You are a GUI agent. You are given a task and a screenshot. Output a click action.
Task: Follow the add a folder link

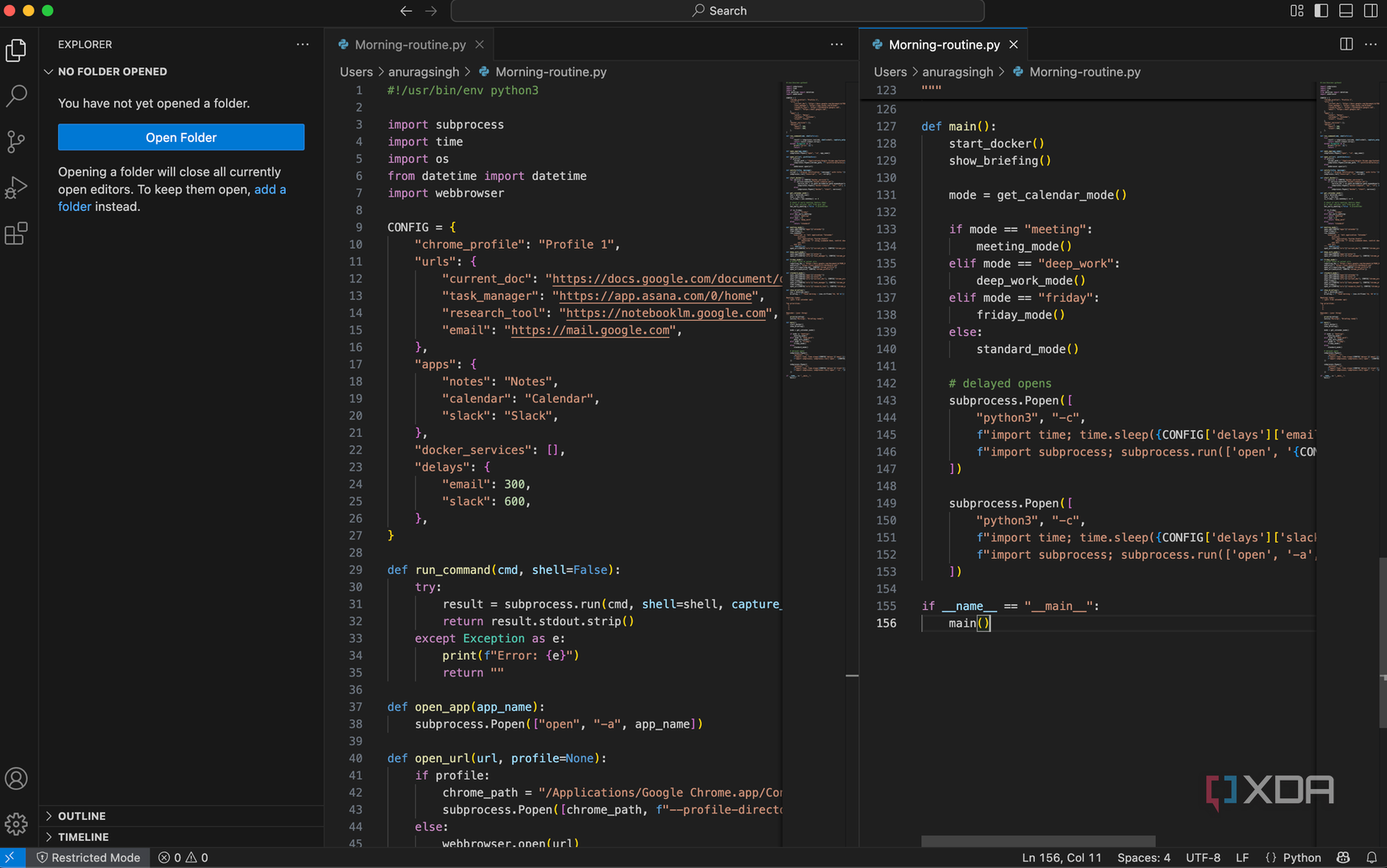point(270,189)
